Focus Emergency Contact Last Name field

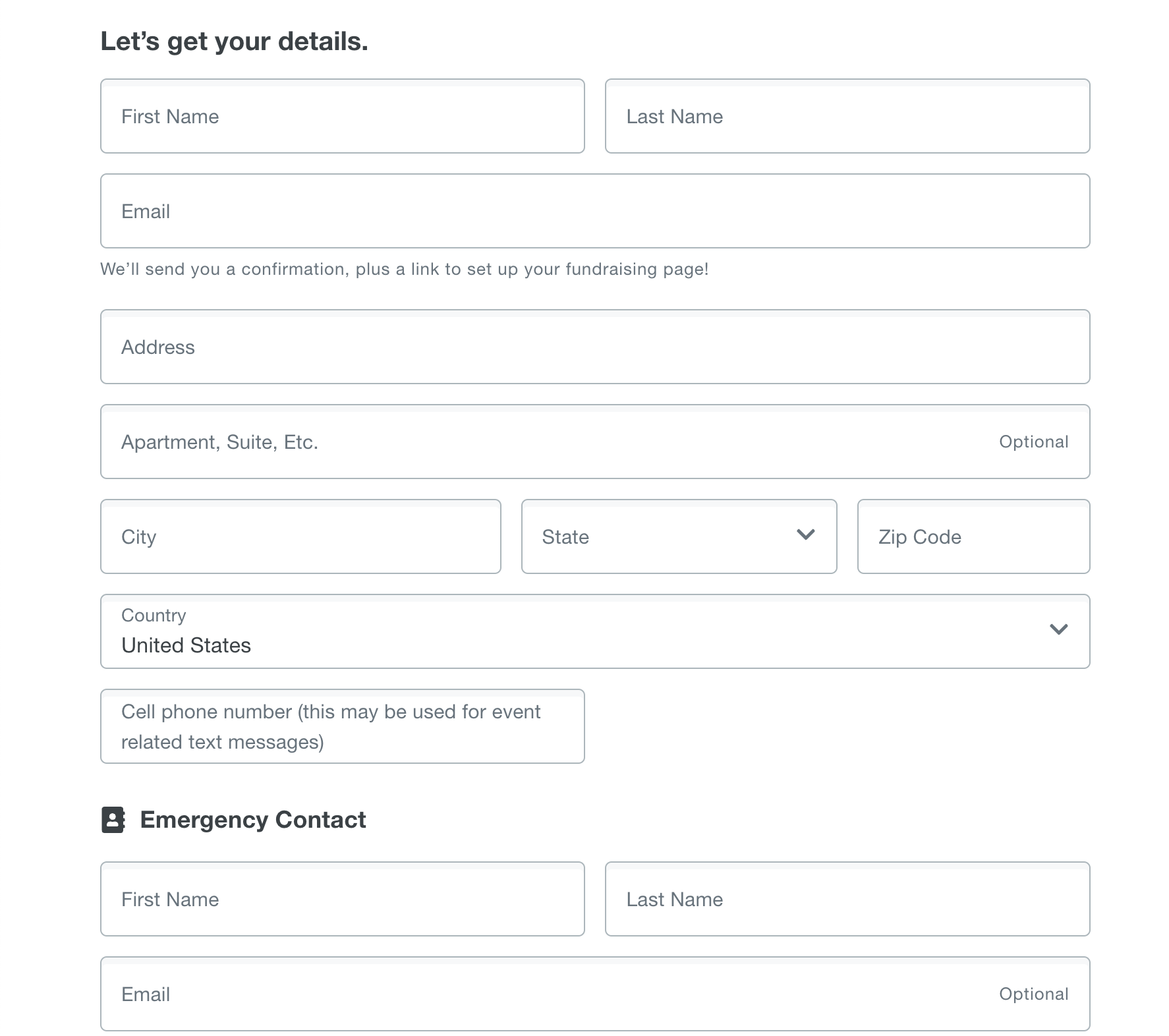847,899
